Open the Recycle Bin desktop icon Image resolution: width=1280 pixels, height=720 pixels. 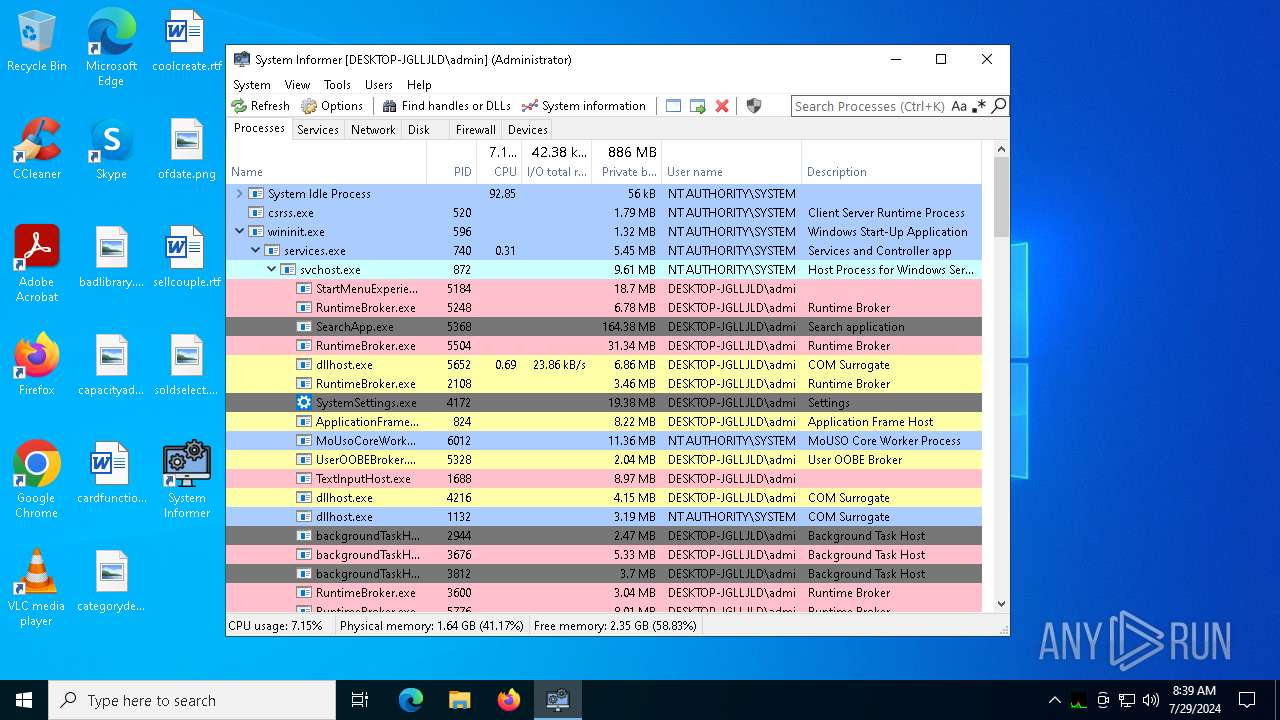coord(37,42)
